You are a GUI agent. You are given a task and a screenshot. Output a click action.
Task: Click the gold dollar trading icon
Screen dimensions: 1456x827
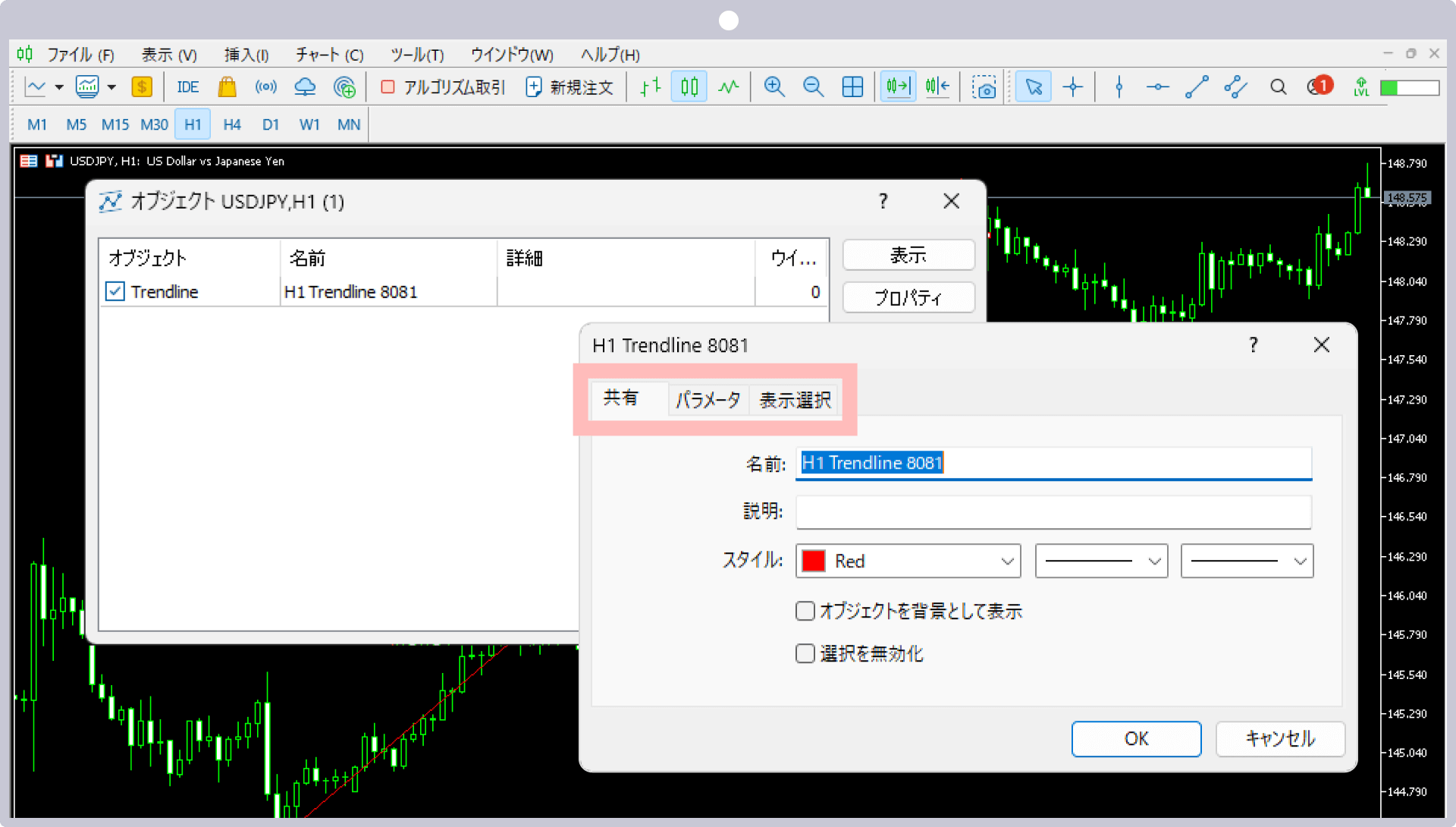tap(142, 87)
